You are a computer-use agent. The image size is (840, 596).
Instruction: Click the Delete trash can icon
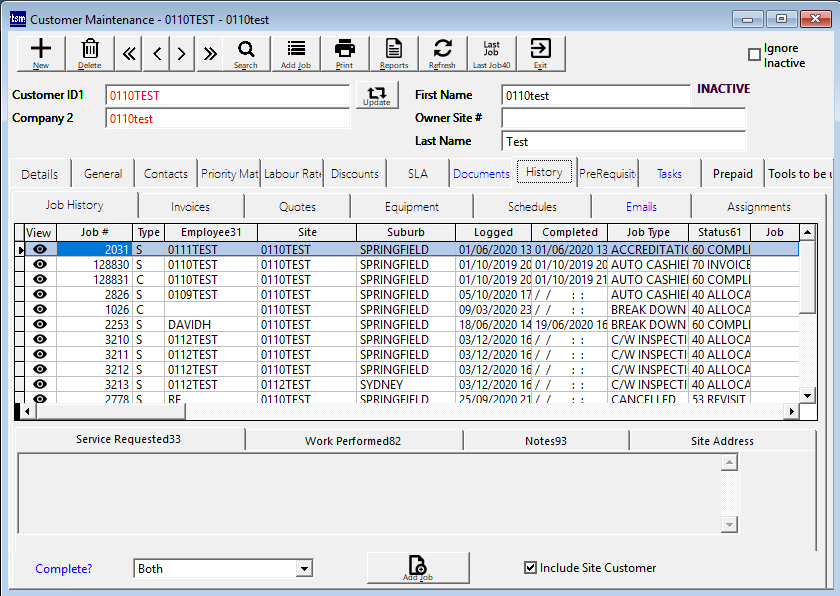[90, 53]
